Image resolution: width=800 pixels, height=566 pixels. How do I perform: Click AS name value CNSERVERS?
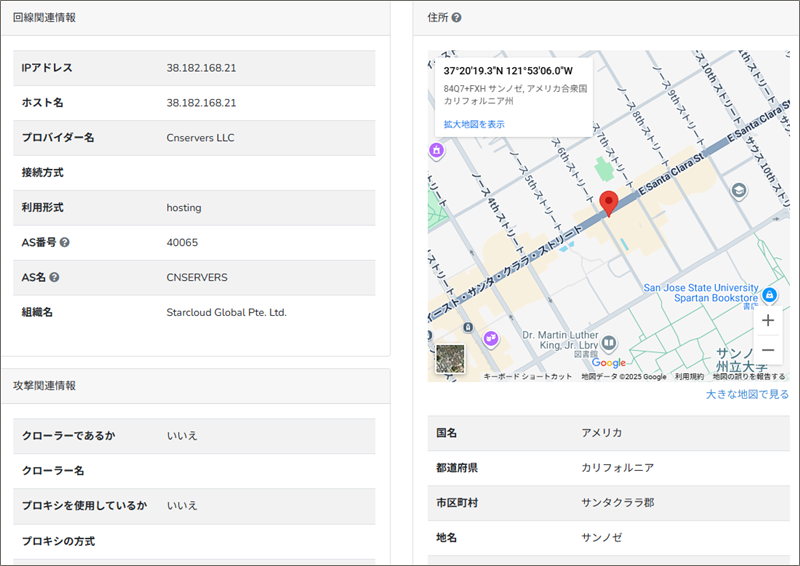pyautogui.click(x=197, y=277)
